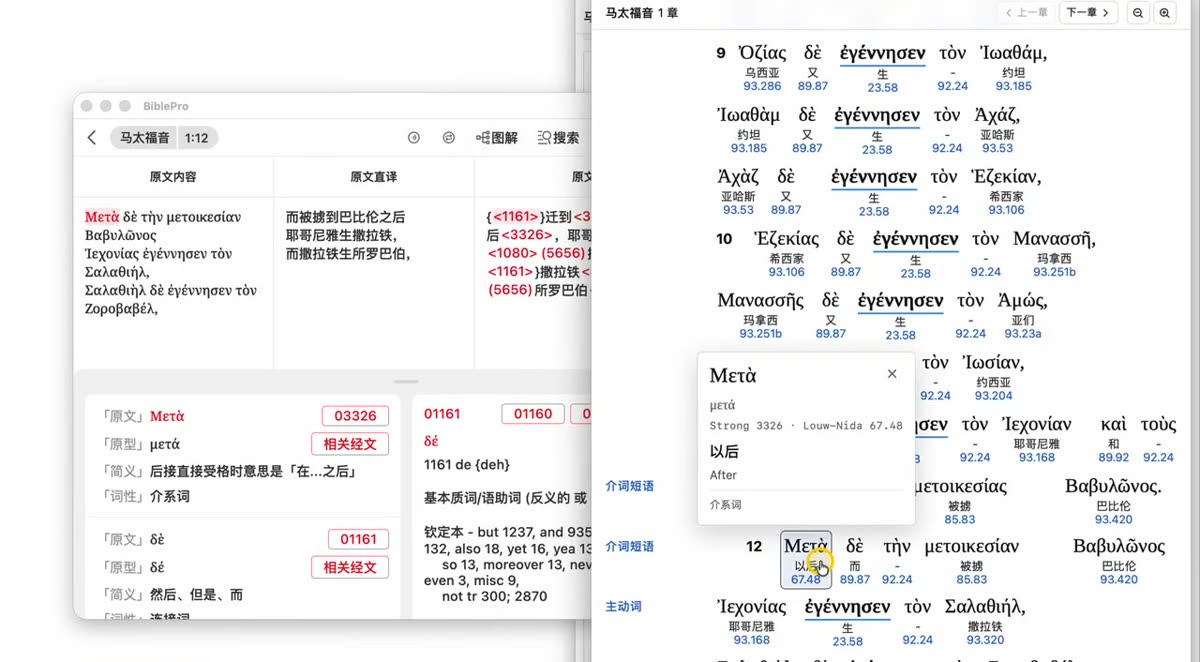Click Louw-Nida number 93.320
Viewport: 1200px width, 662px height.
click(x=985, y=640)
